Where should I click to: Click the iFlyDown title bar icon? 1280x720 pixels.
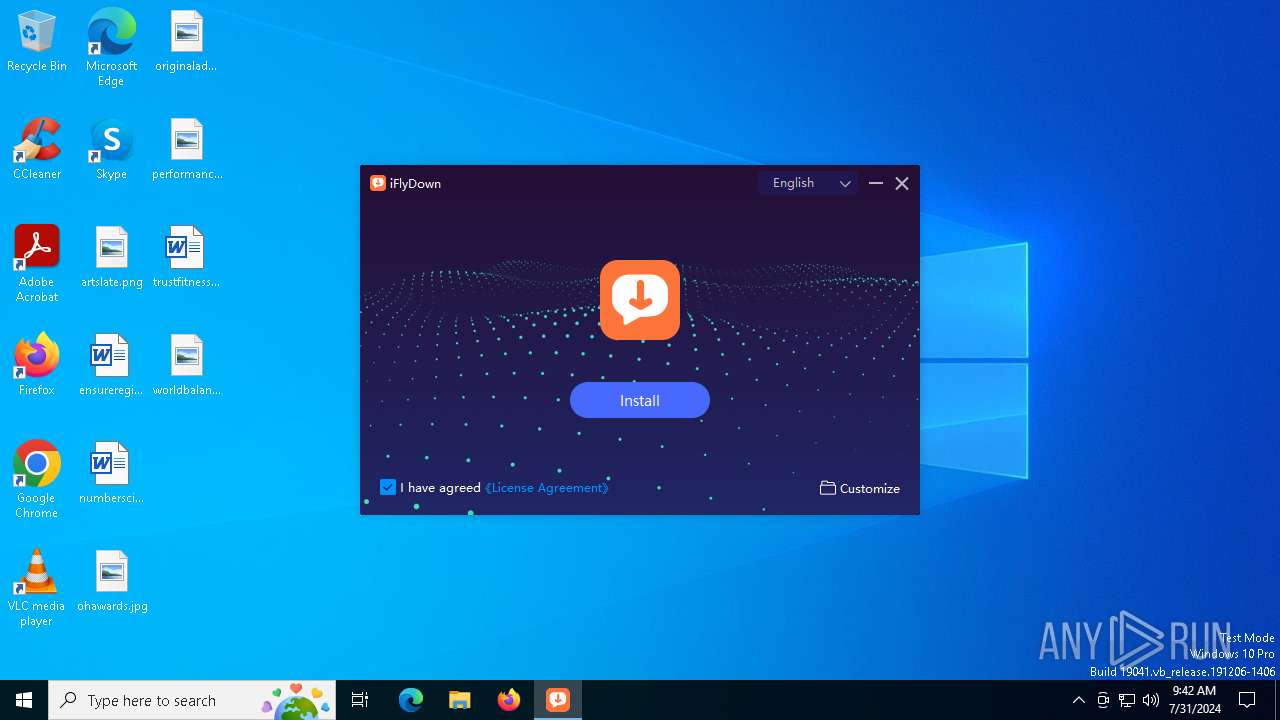[x=378, y=183]
